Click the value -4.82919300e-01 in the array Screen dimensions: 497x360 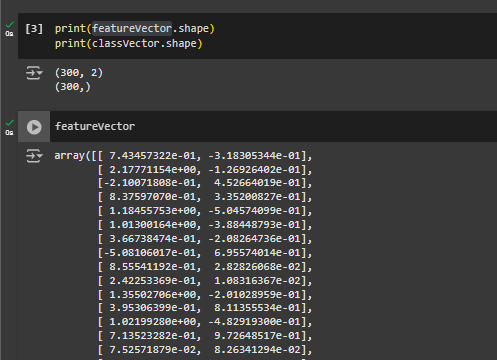(254, 322)
